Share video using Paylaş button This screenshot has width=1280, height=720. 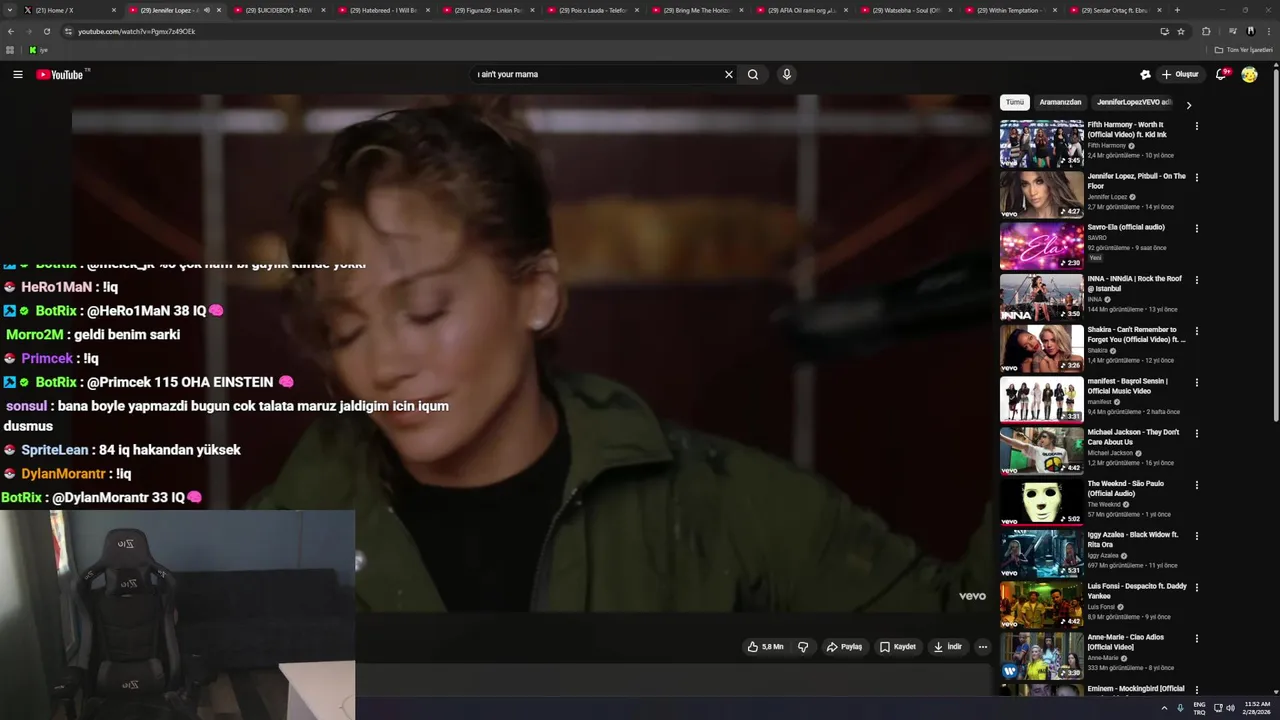[844, 647]
